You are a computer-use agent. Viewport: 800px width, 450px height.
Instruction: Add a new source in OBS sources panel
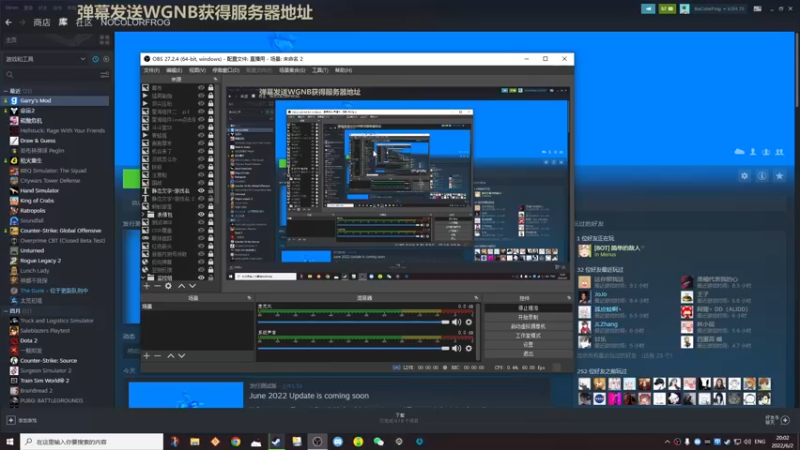(147, 286)
